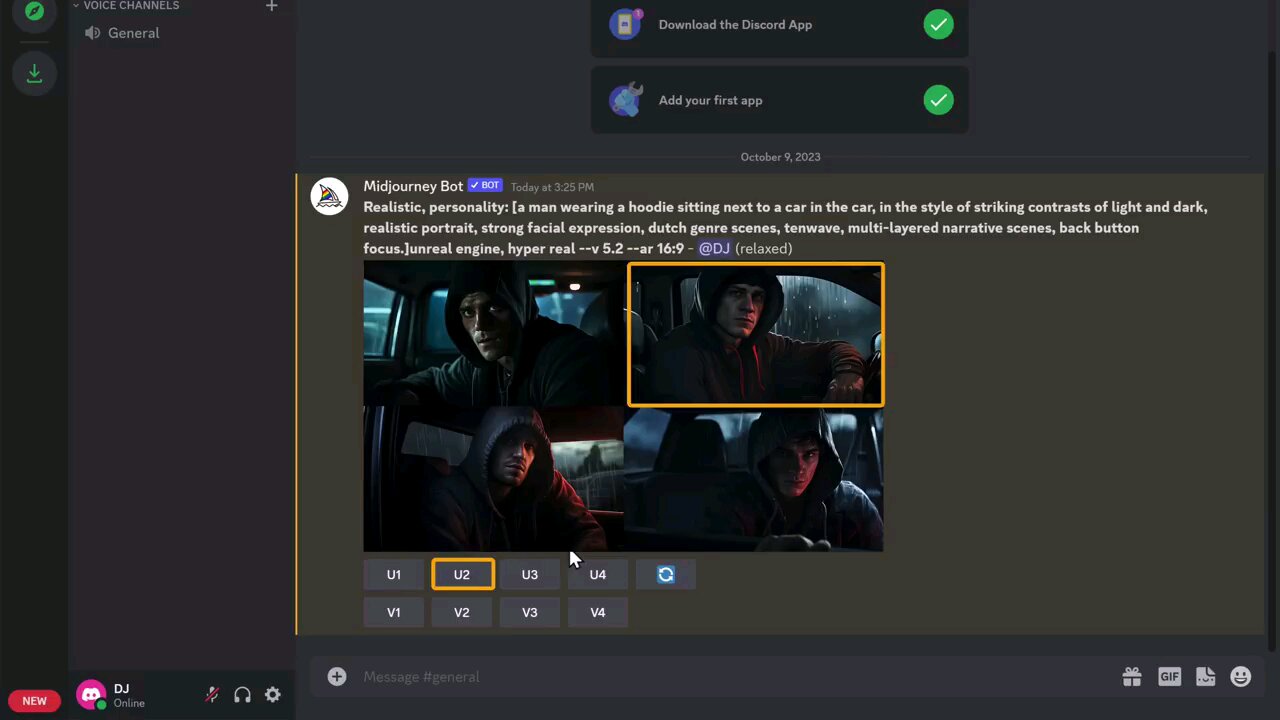The width and height of the screenshot is (1280, 720).
Task: Click the Download Apps icon in server bar
Action: [x=34, y=73]
